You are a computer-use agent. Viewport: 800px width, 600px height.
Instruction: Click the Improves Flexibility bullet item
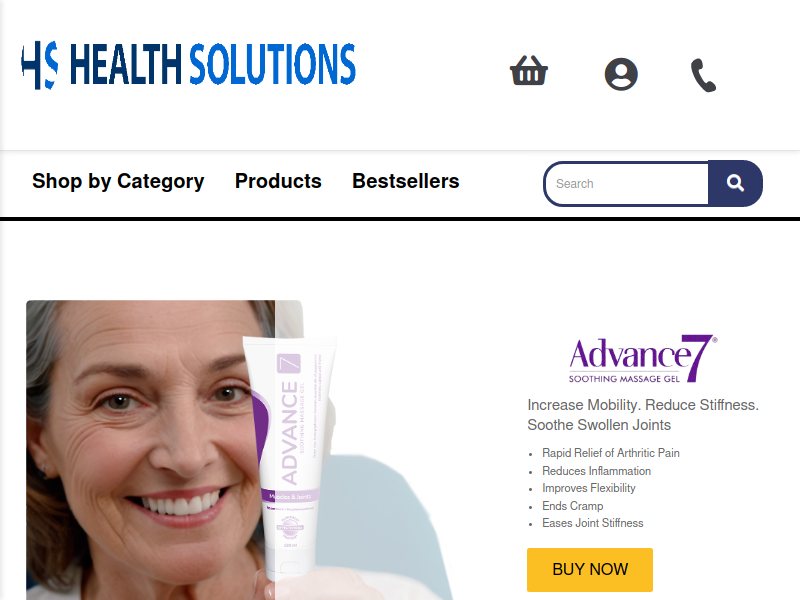pos(589,488)
